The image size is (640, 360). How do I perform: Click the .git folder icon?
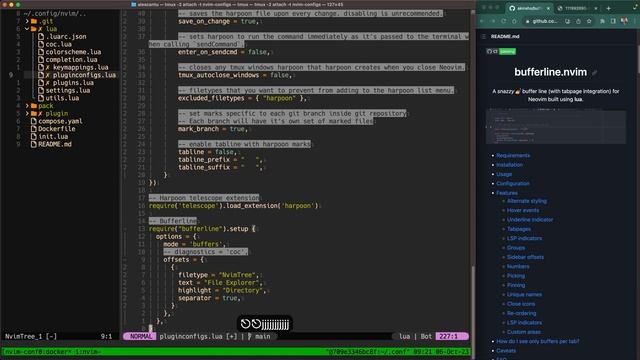34,21
